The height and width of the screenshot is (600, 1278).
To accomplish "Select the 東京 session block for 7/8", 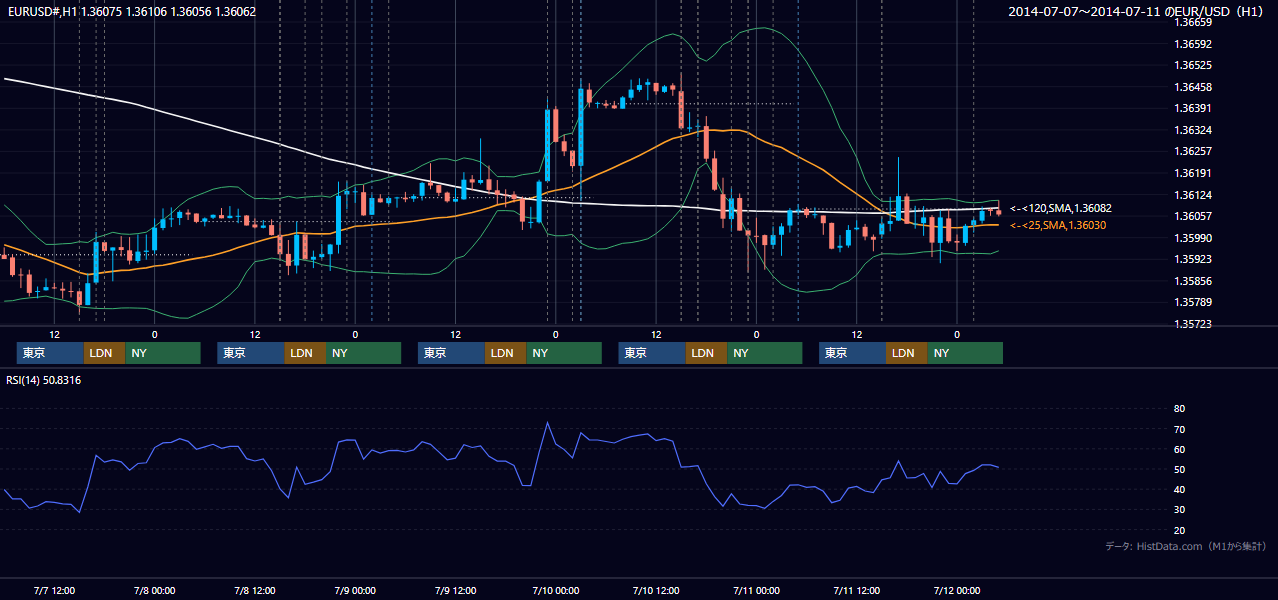I will click(x=251, y=353).
